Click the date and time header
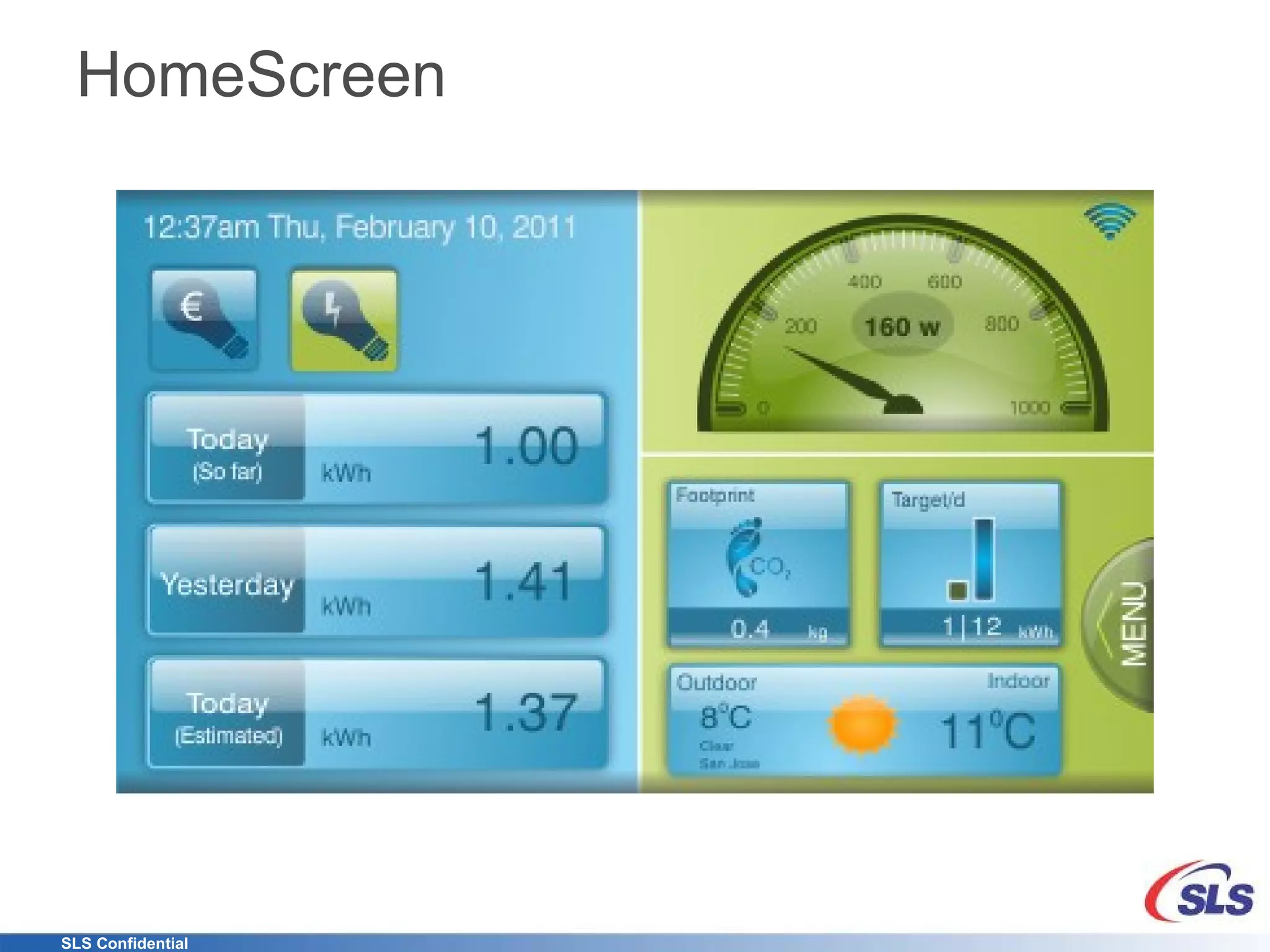The height and width of the screenshot is (952, 1270). (360, 227)
